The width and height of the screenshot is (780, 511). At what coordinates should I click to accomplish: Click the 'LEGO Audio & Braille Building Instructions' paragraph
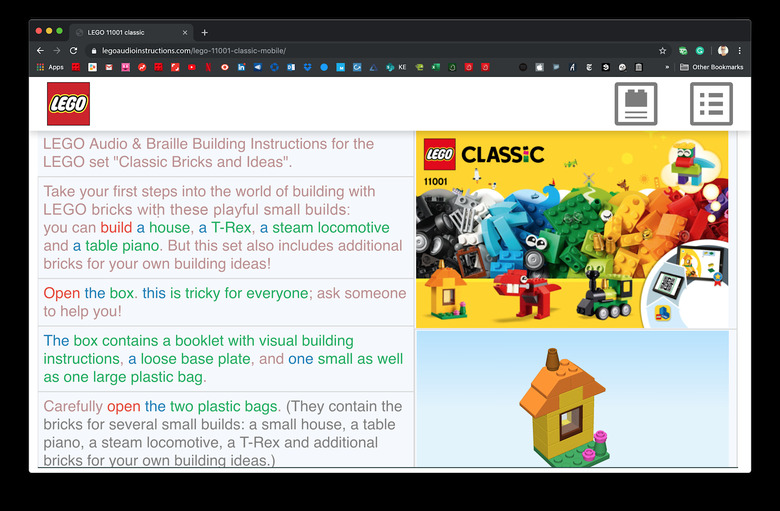tap(208, 153)
